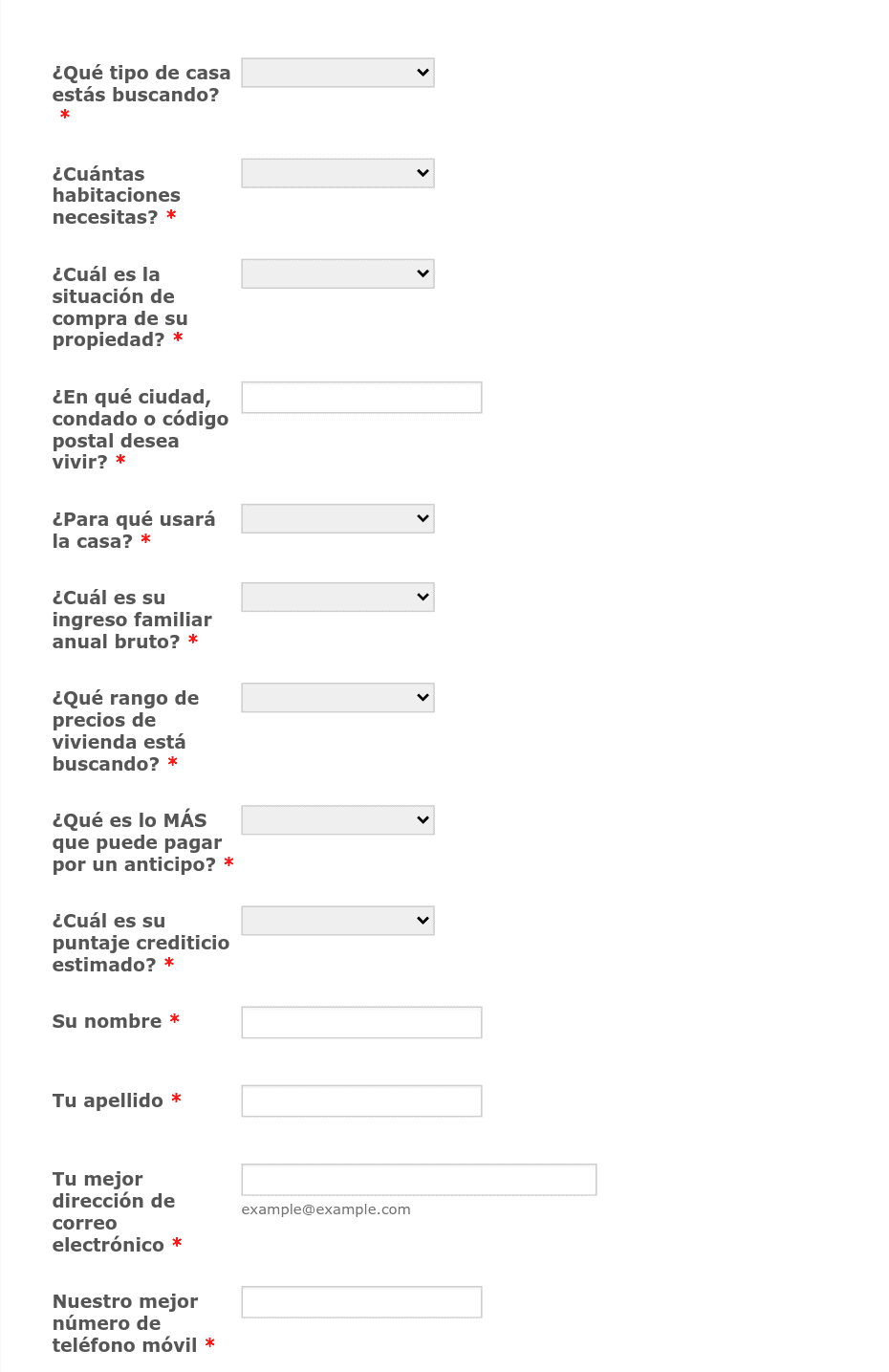889x1372 pixels.
Task: Expand the gross annual household income dropdown
Action: (337, 597)
